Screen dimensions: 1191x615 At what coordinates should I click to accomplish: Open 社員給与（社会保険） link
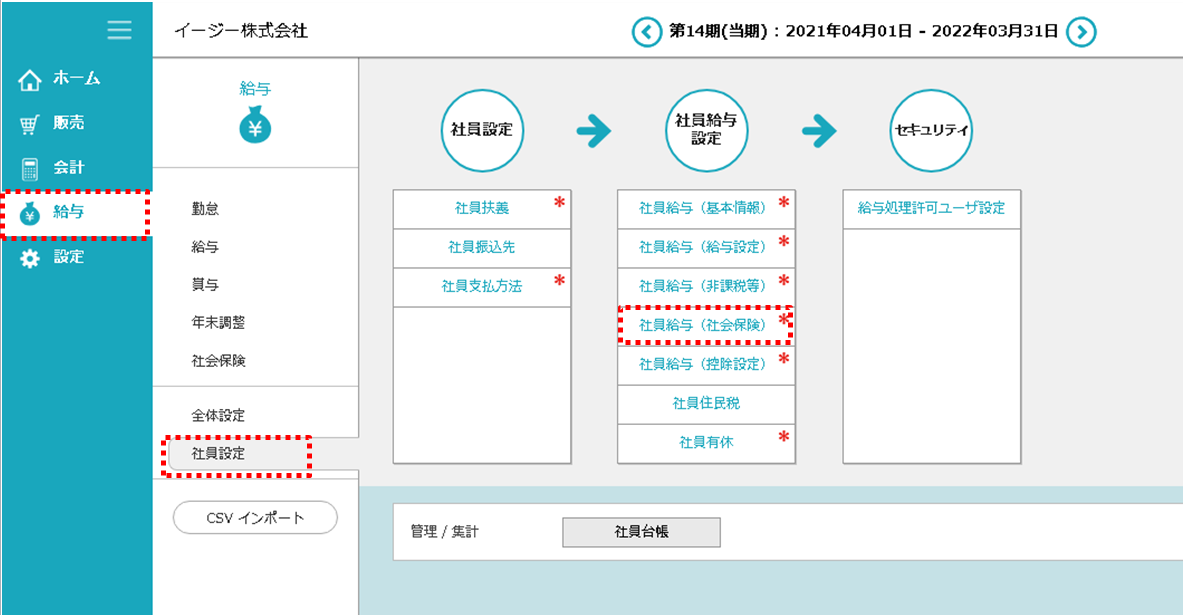click(x=702, y=325)
